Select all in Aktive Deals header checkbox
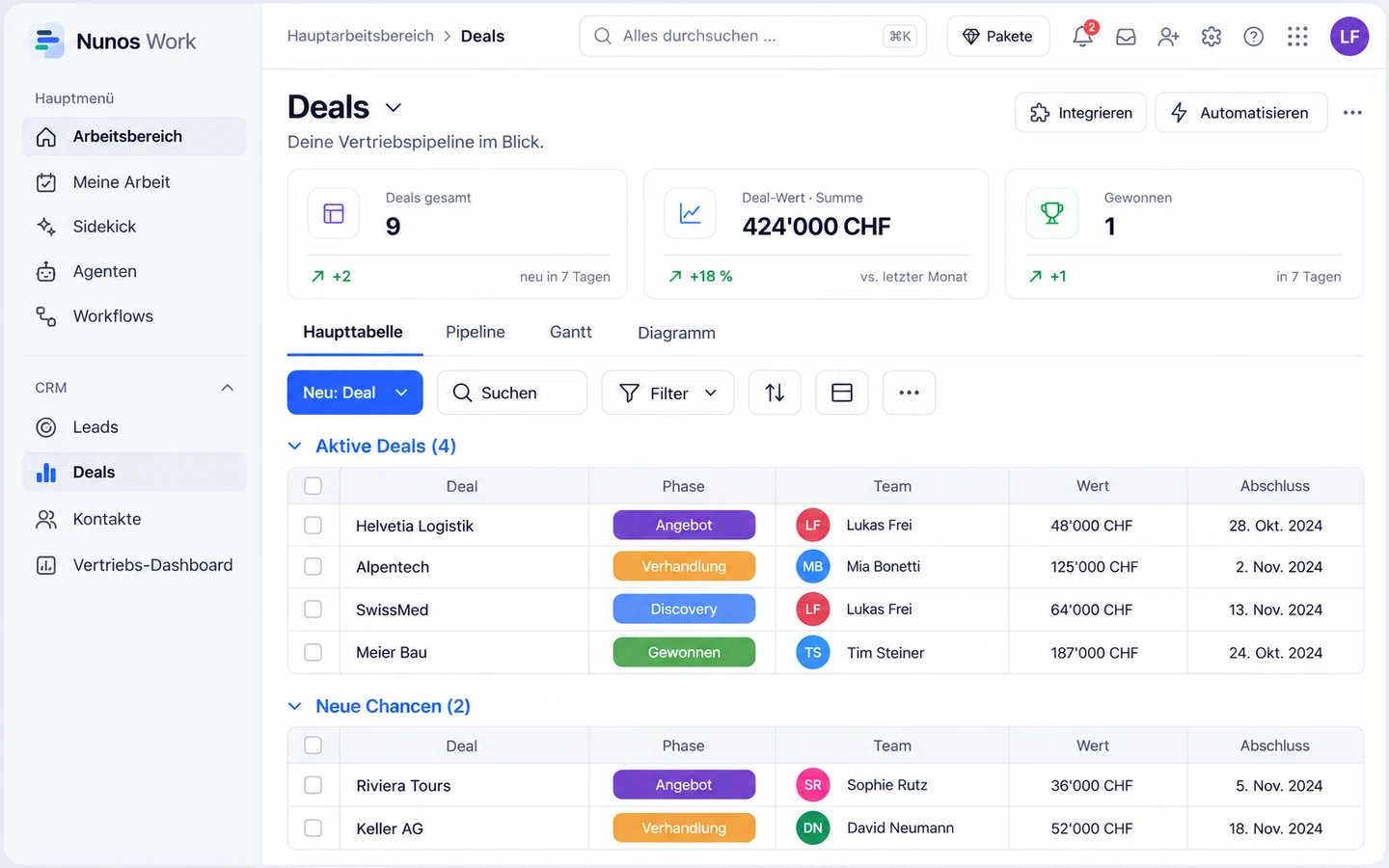 [313, 486]
